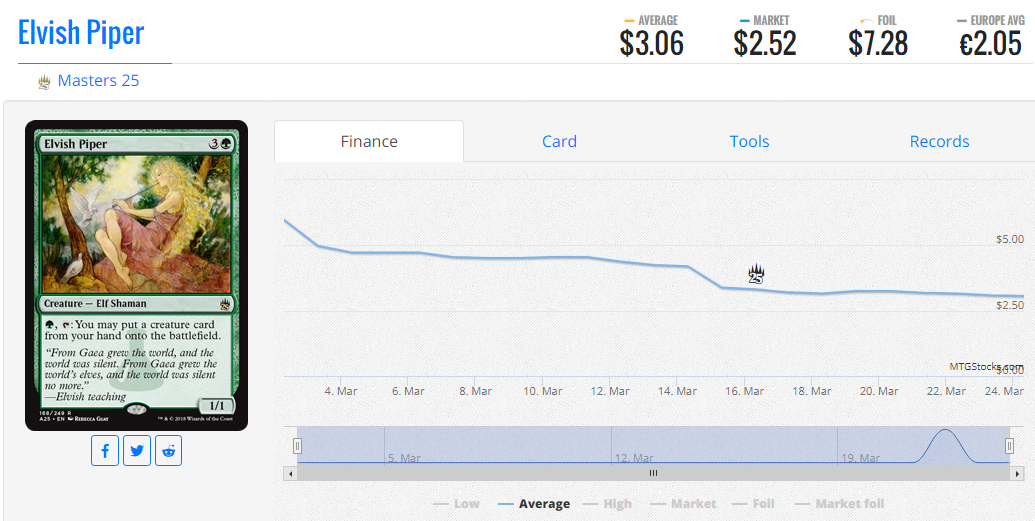Click left handle of chart range navigator
This screenshot has width=1035, height=521.
pos(297,446)
